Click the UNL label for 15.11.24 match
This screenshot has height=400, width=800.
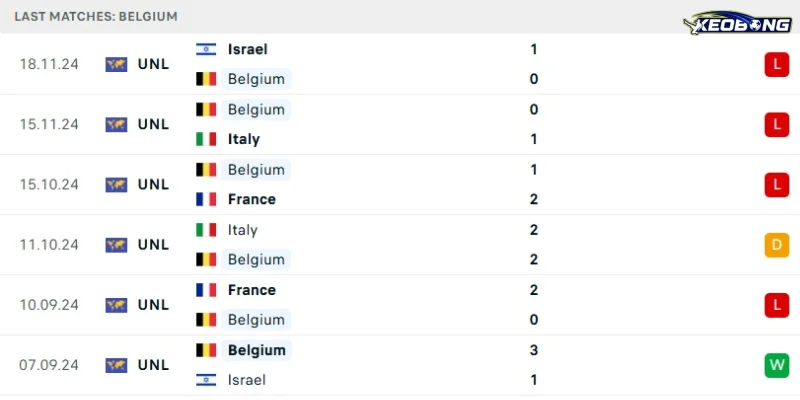[x=153, y=124]
